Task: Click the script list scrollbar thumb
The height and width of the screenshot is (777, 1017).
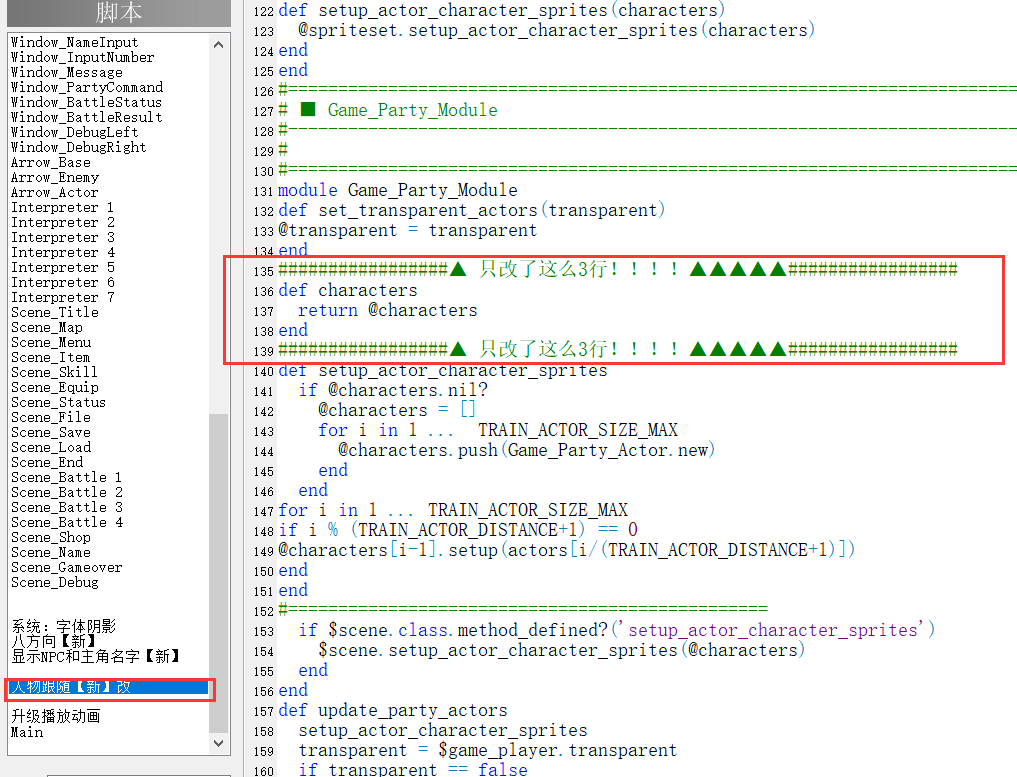Action: [x=219, y=573]
